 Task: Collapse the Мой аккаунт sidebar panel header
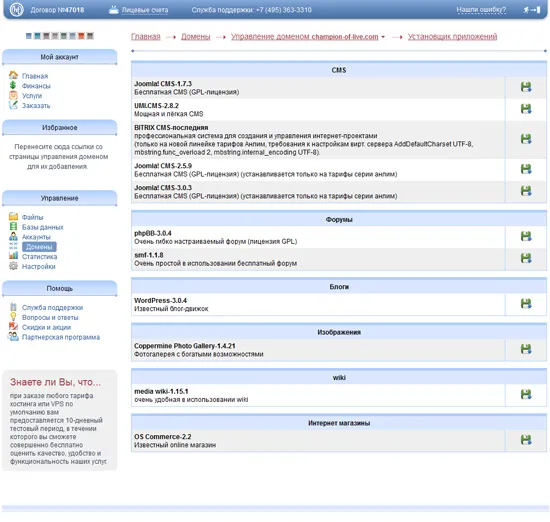60,57
